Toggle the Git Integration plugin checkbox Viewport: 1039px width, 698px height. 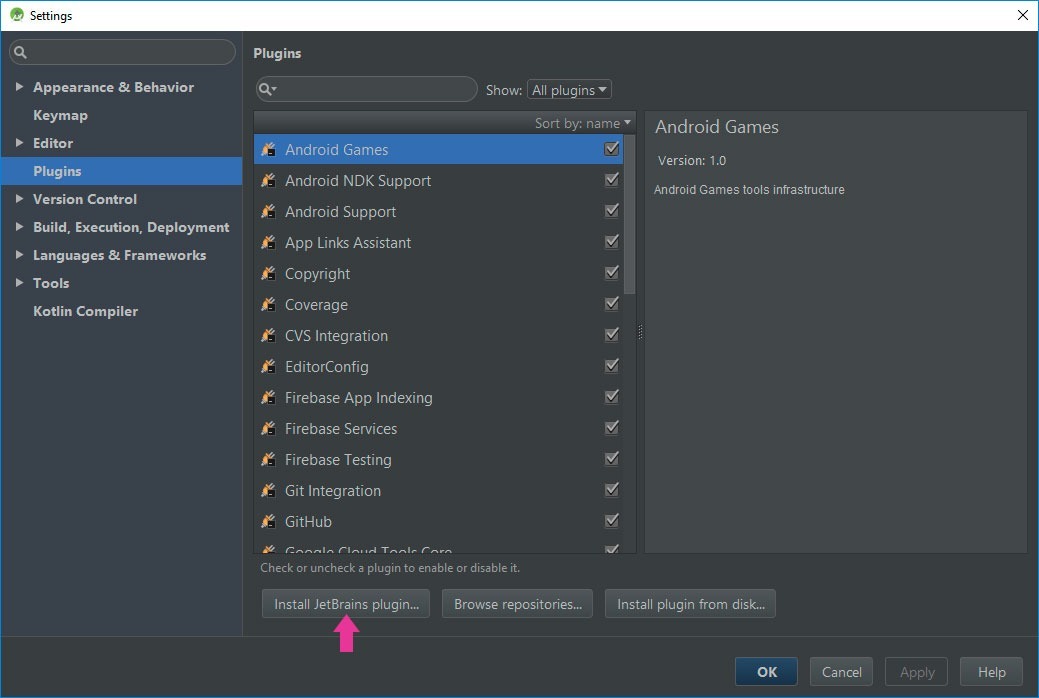[x=612, y=489]
